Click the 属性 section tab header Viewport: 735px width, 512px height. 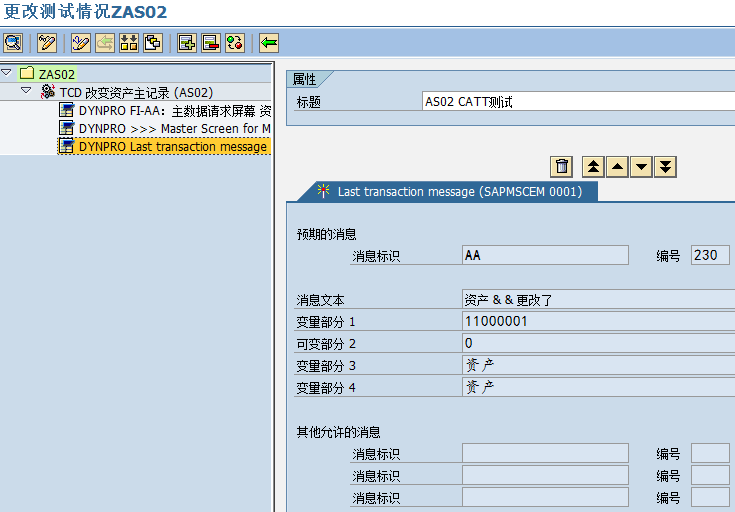pyautogui.click(x=303, y=80)
